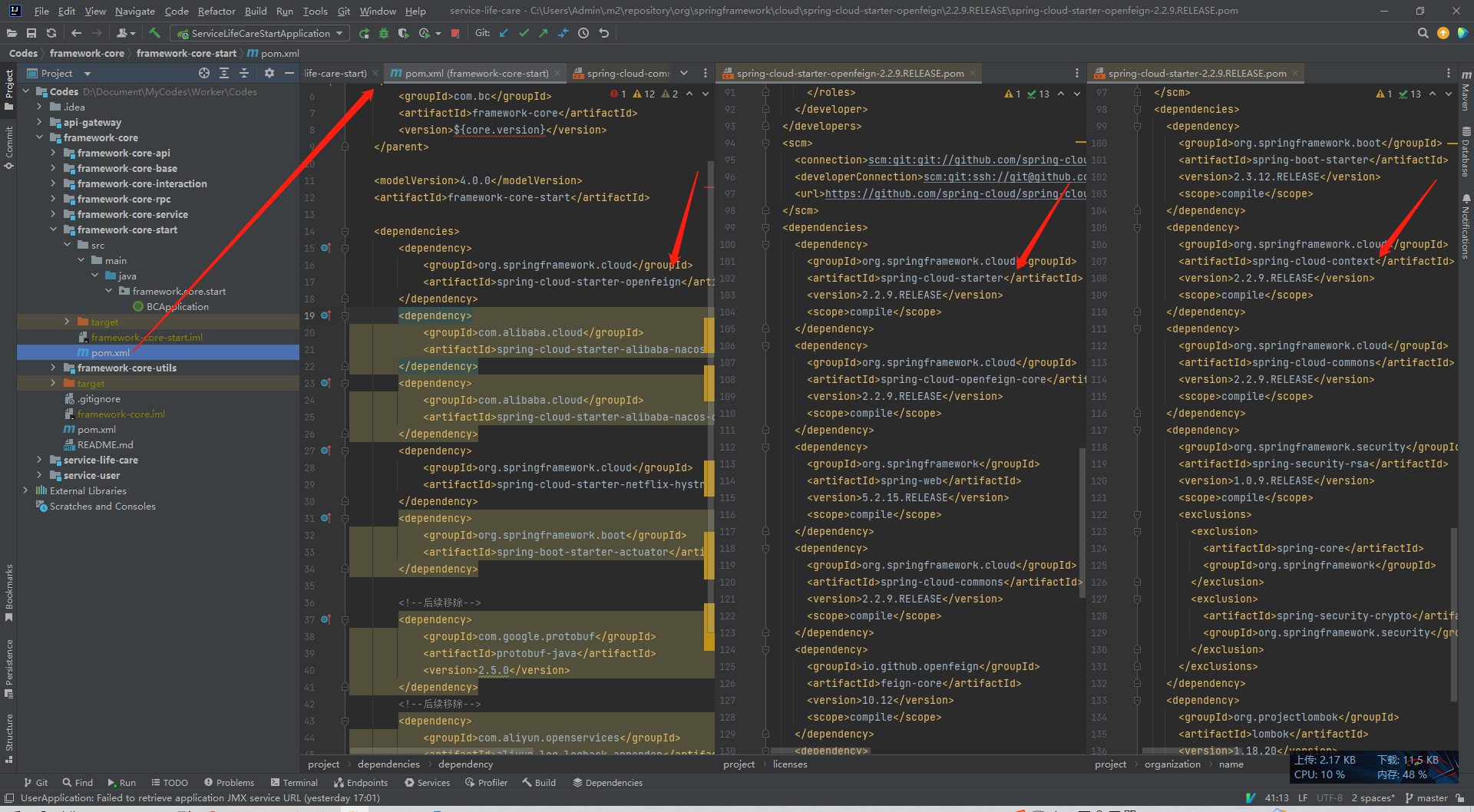Select README.md in the project tree
Image resolution: width=1474 pixels, height=812 pixels.
pos(104,444)
